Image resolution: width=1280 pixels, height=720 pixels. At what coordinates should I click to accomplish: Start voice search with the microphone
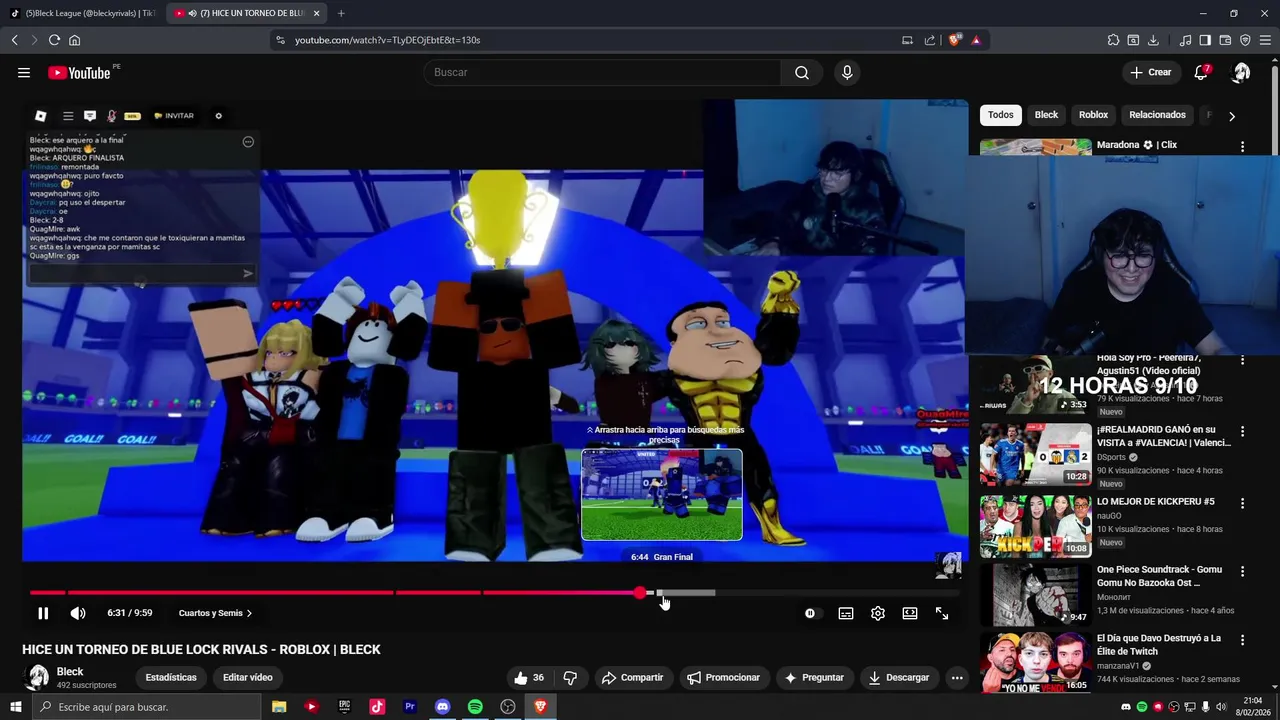coord(847,72)
